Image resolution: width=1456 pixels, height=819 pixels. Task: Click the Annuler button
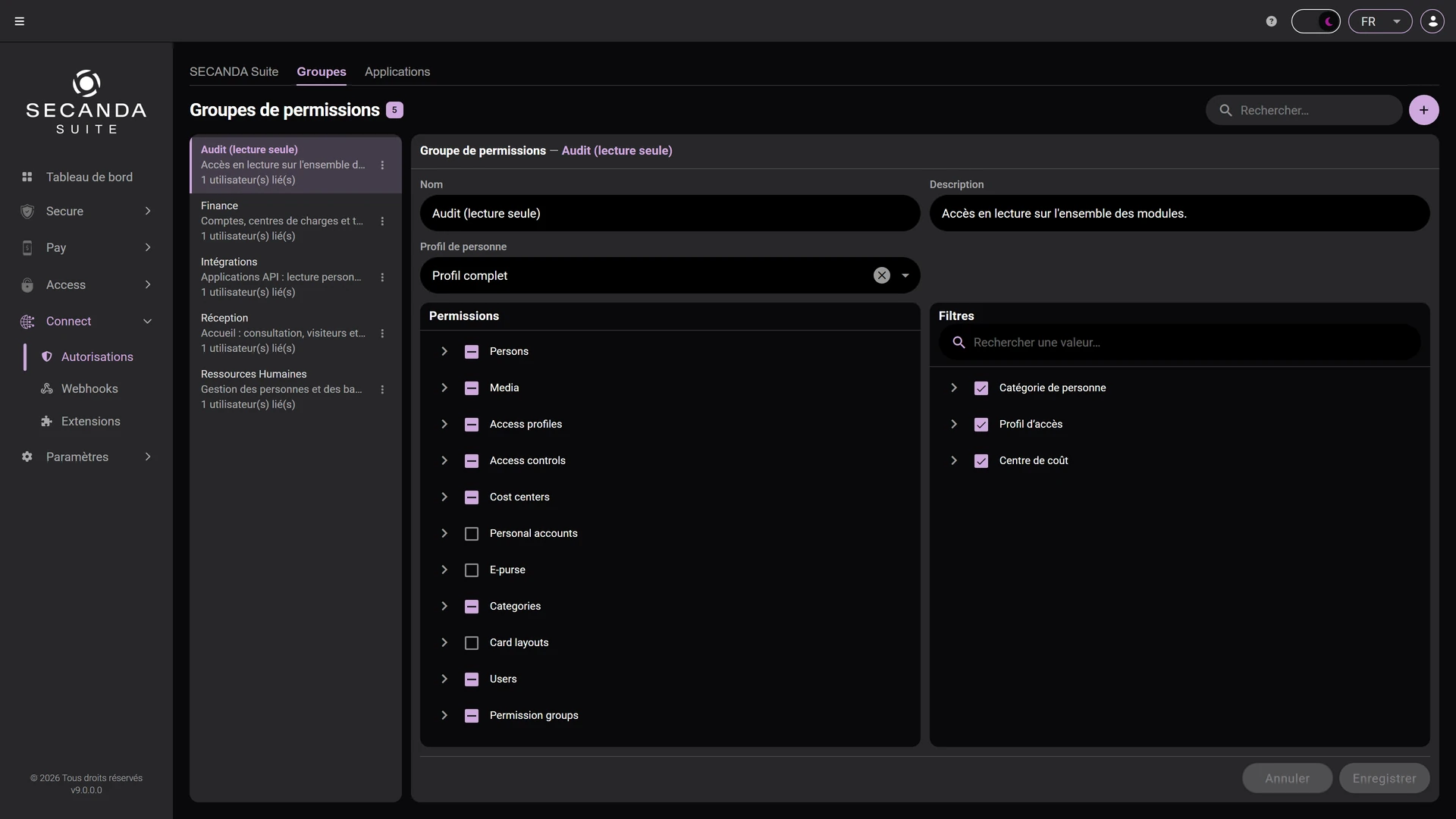click(1287, 779)
